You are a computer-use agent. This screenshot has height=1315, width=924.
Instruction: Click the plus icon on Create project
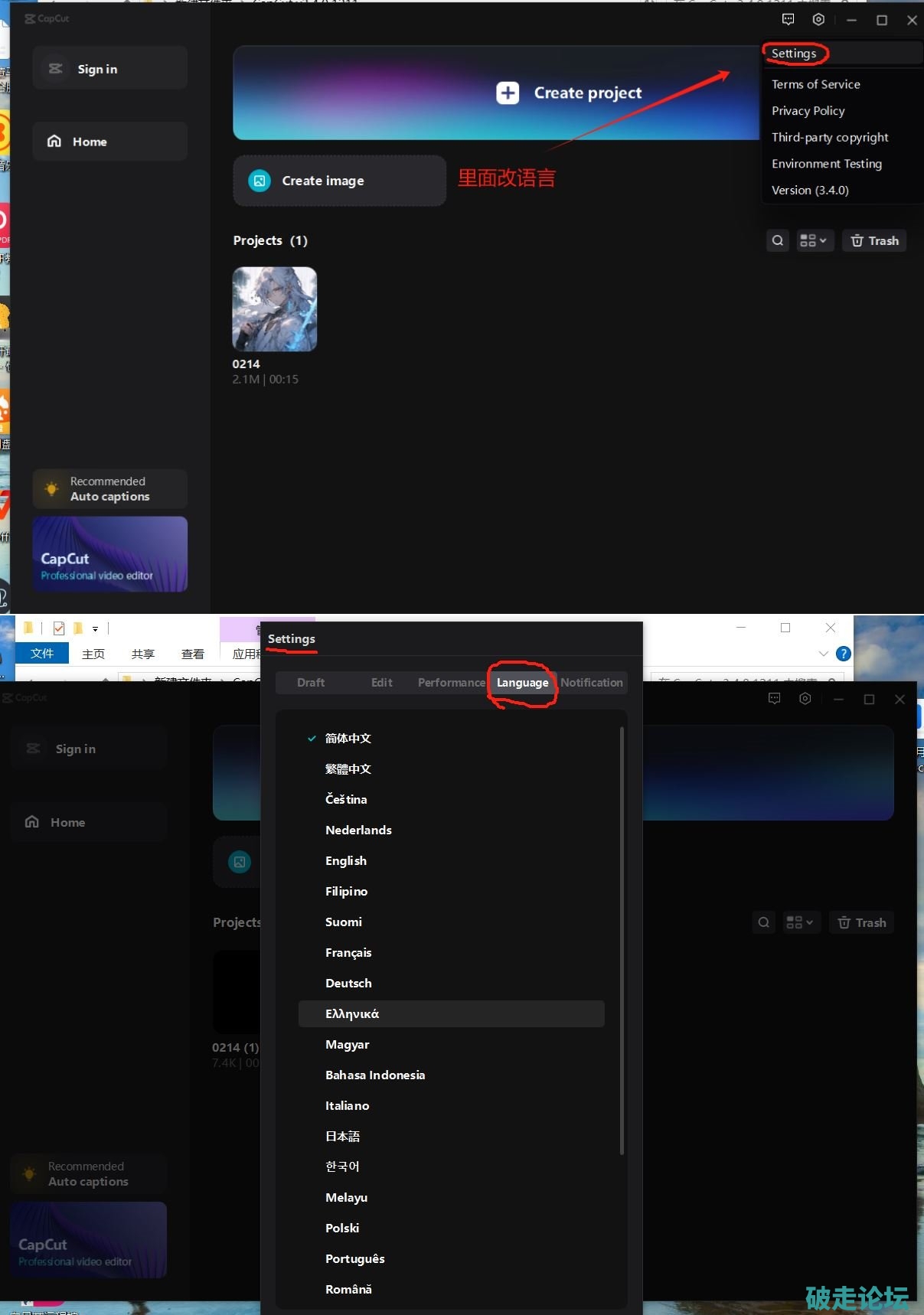click(508, 93)
